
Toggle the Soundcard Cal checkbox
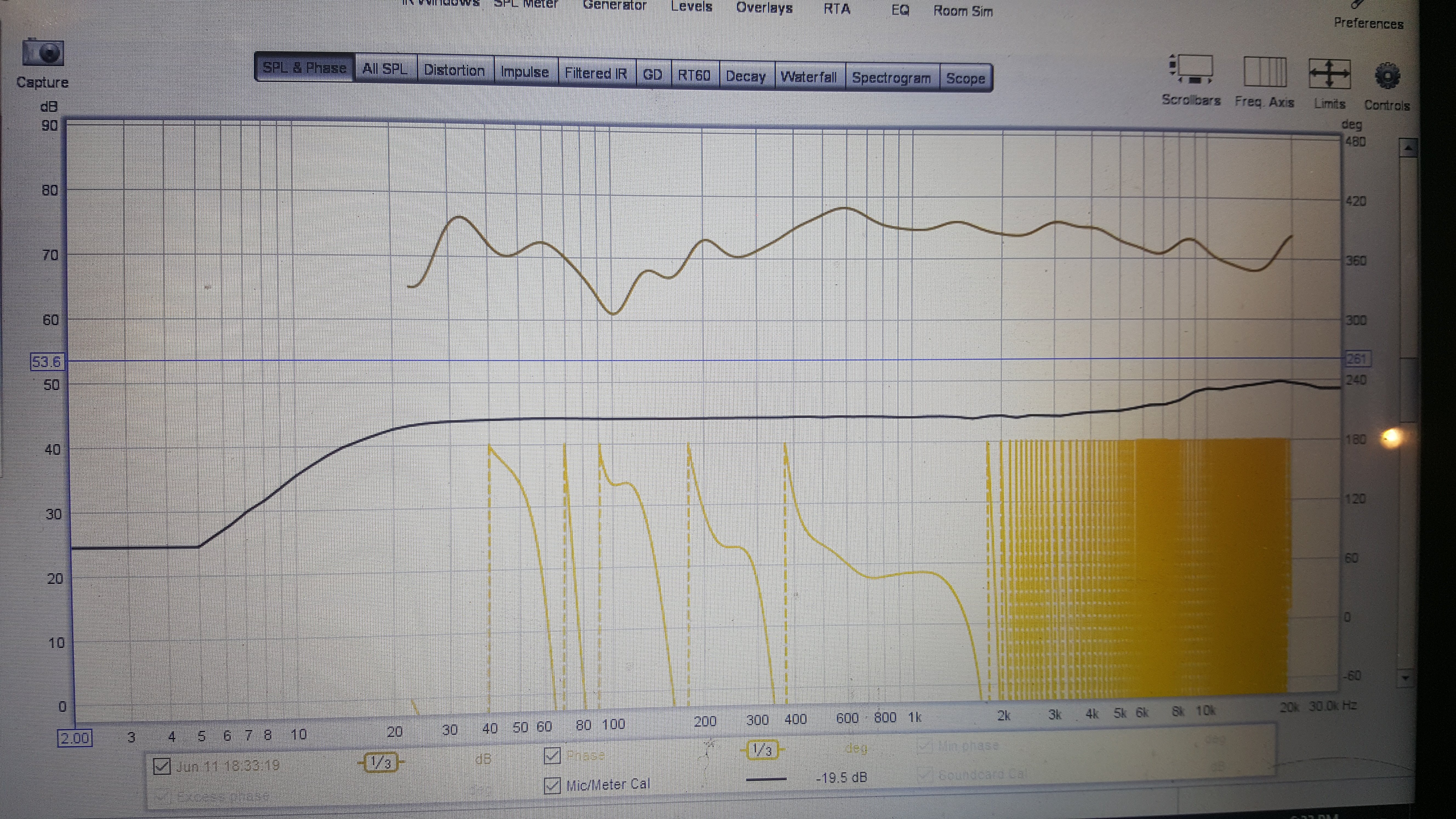click(x=925, y=774)
